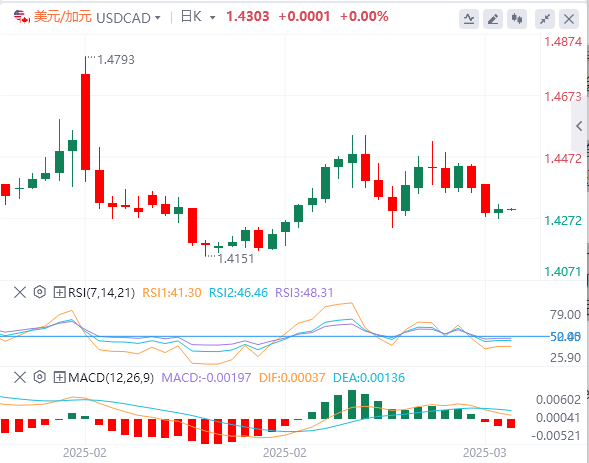The width and height of the screenshot is (589, 463).
Task: Click the US-Canada currency flag icon
Action: click(22, 17)
